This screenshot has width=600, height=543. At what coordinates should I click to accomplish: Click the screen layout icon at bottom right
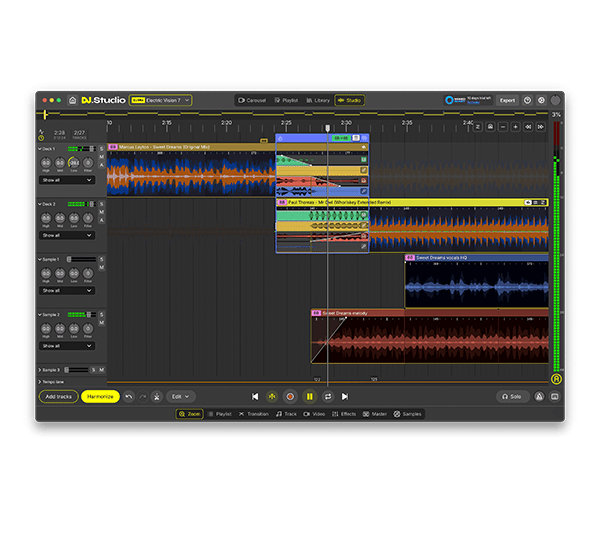pos(554,397)
